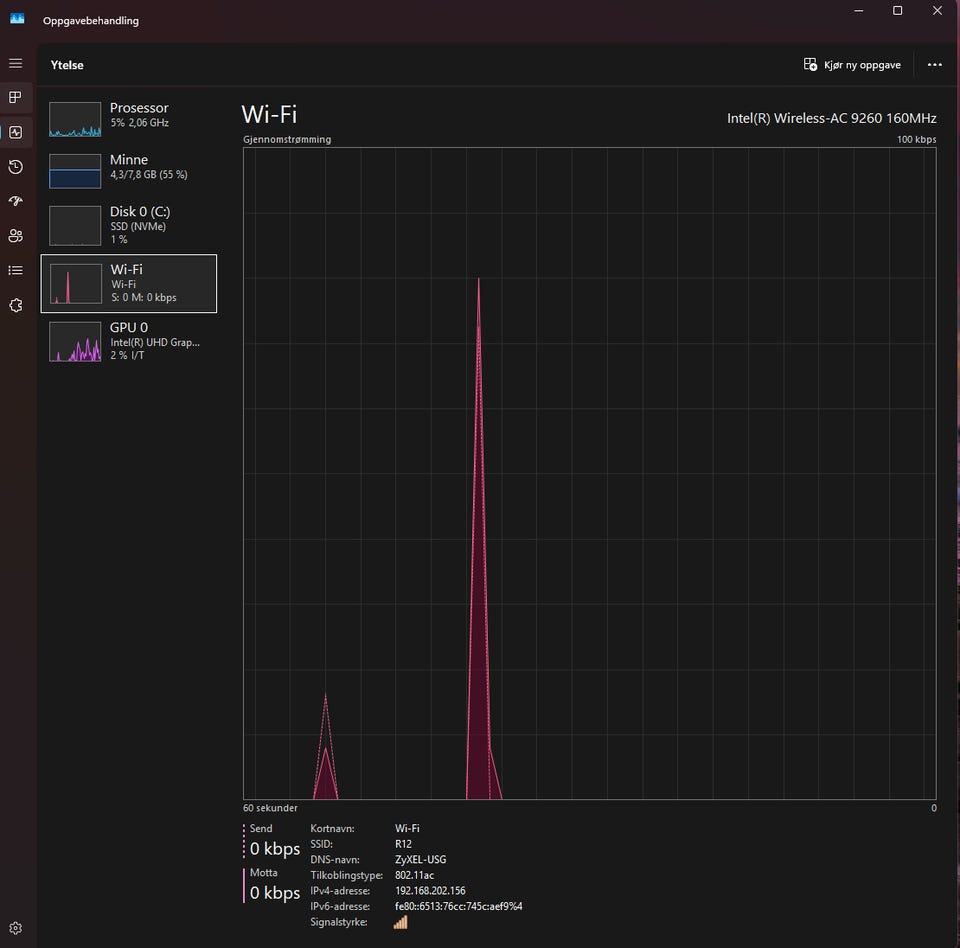Click the DNS name 'ZyXEL-USG'
Screen dimensions: 960x948
[421, 860]
